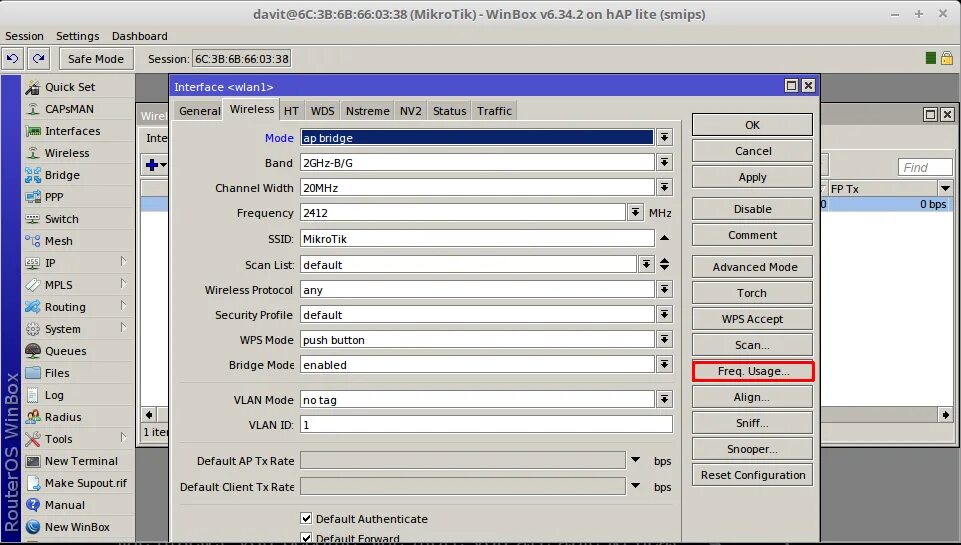Open the Wireless Protocol dropdown
Viewport: 961px width, 545px height.
click(664, 289)
